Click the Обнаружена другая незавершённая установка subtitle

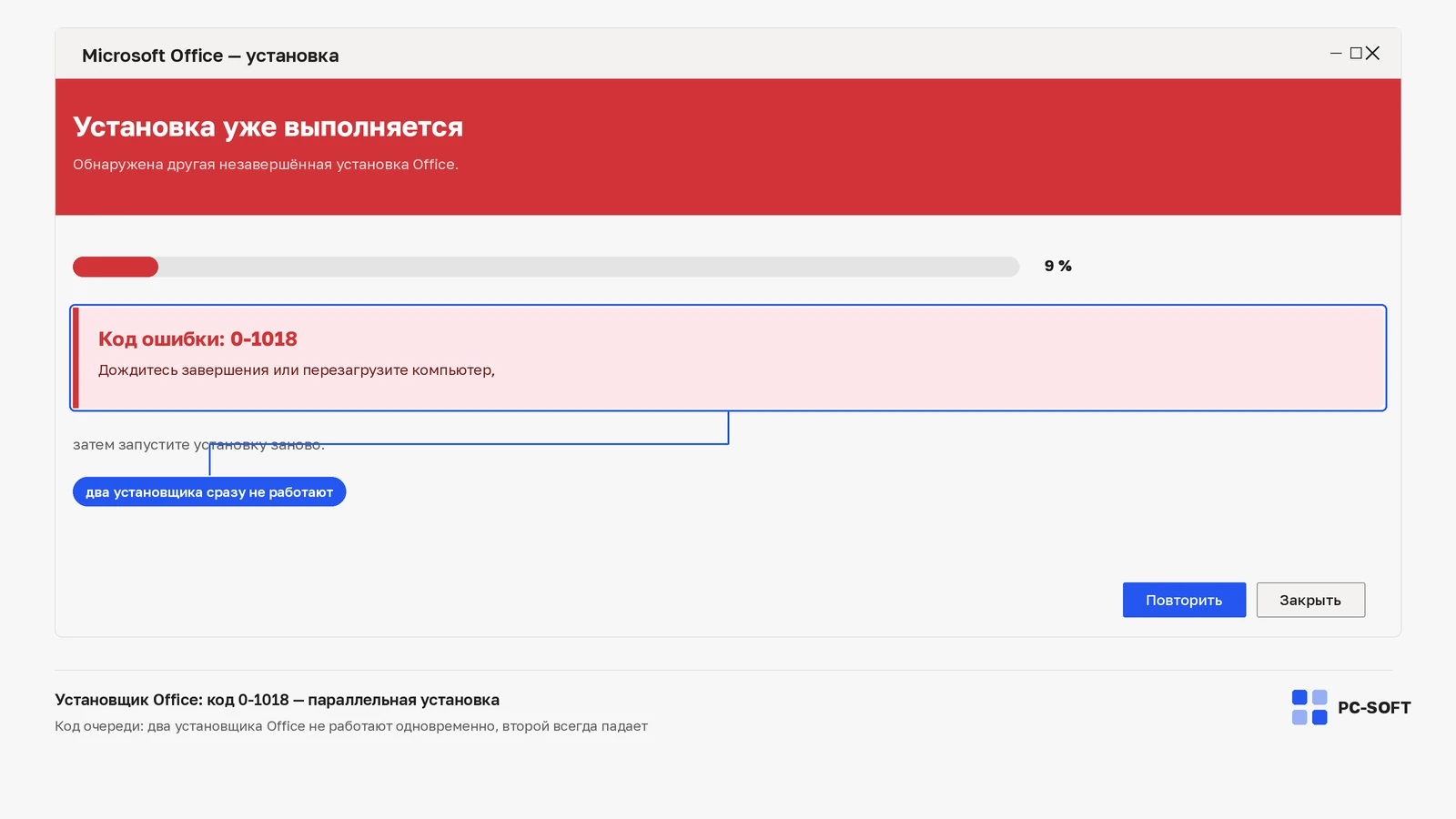coord(266,165)
